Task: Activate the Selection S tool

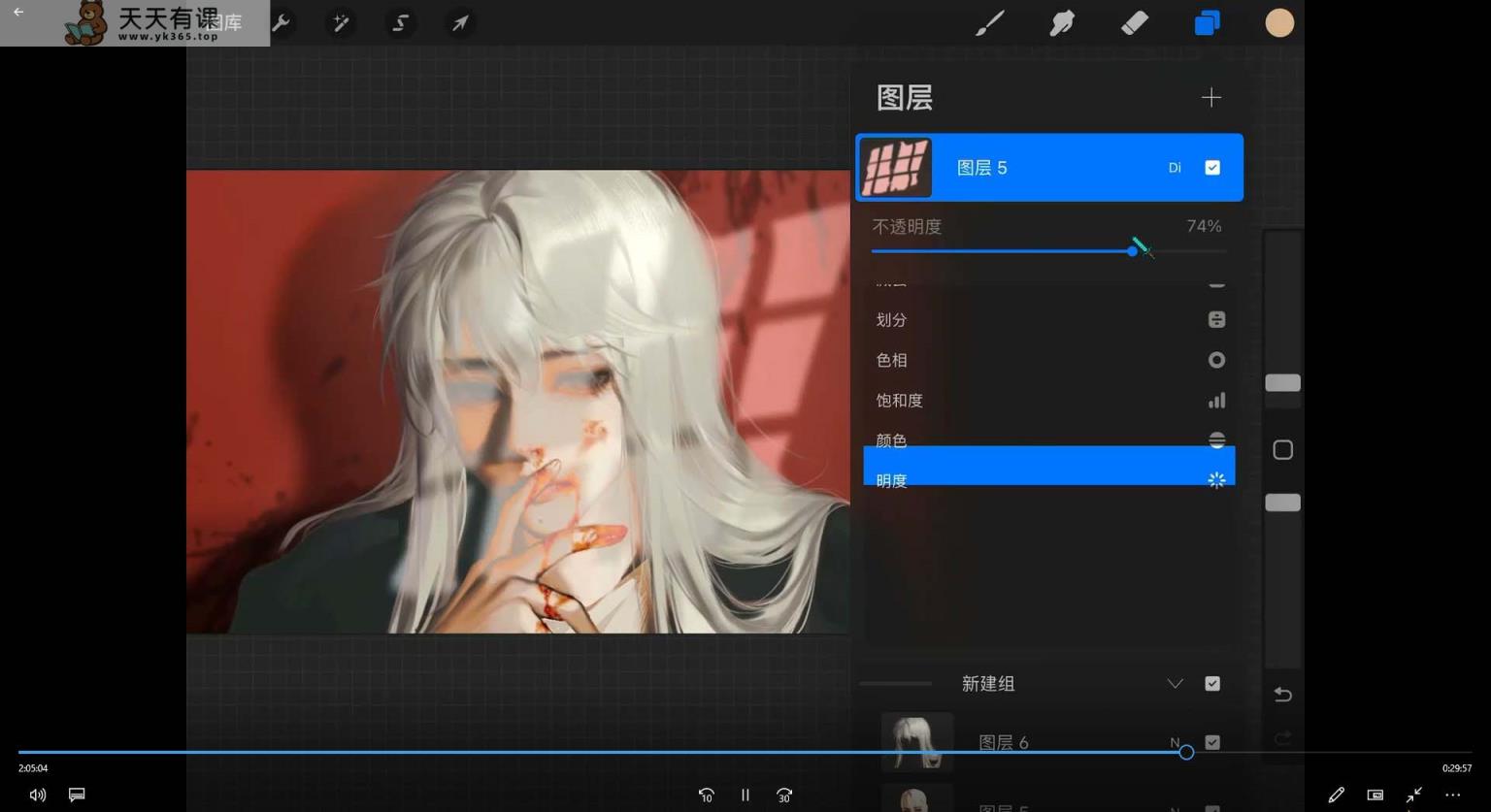Action: click(x=400, y=22)
